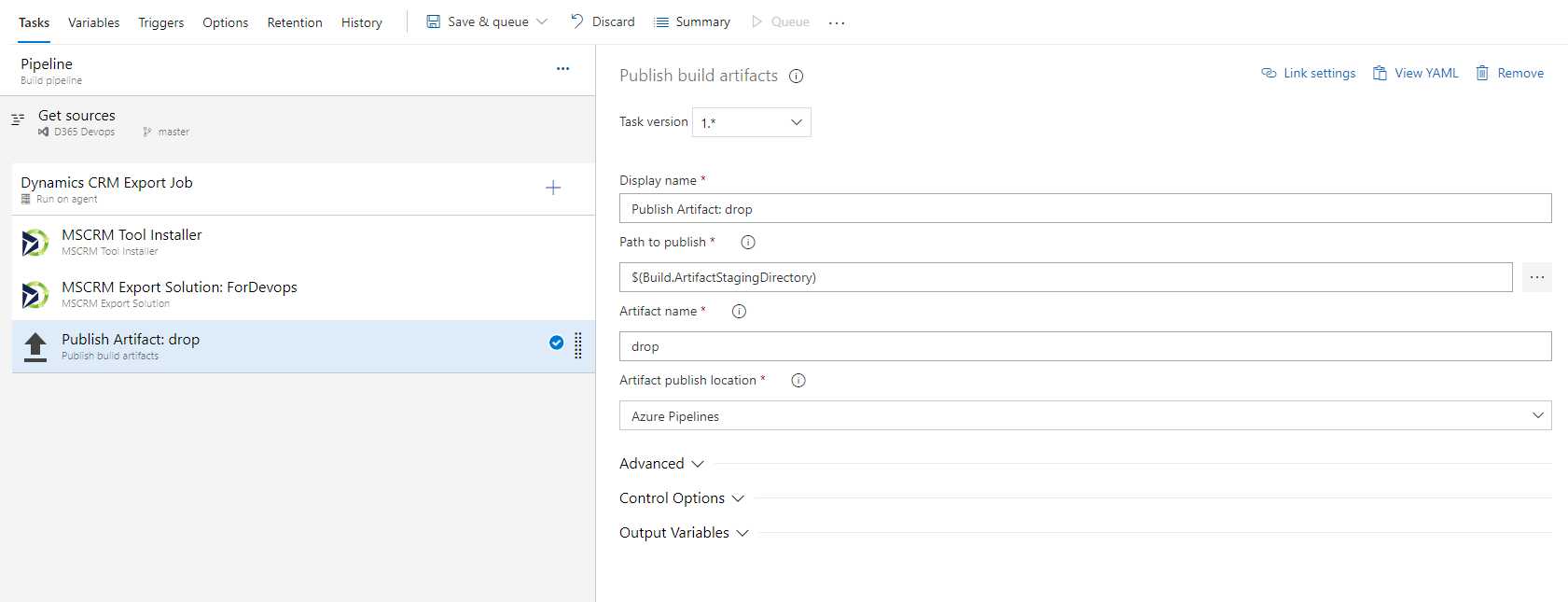The image size is (1568, 602).
Task: Click the Publish Artifact upload arrow icon
Action: point(35,347)
